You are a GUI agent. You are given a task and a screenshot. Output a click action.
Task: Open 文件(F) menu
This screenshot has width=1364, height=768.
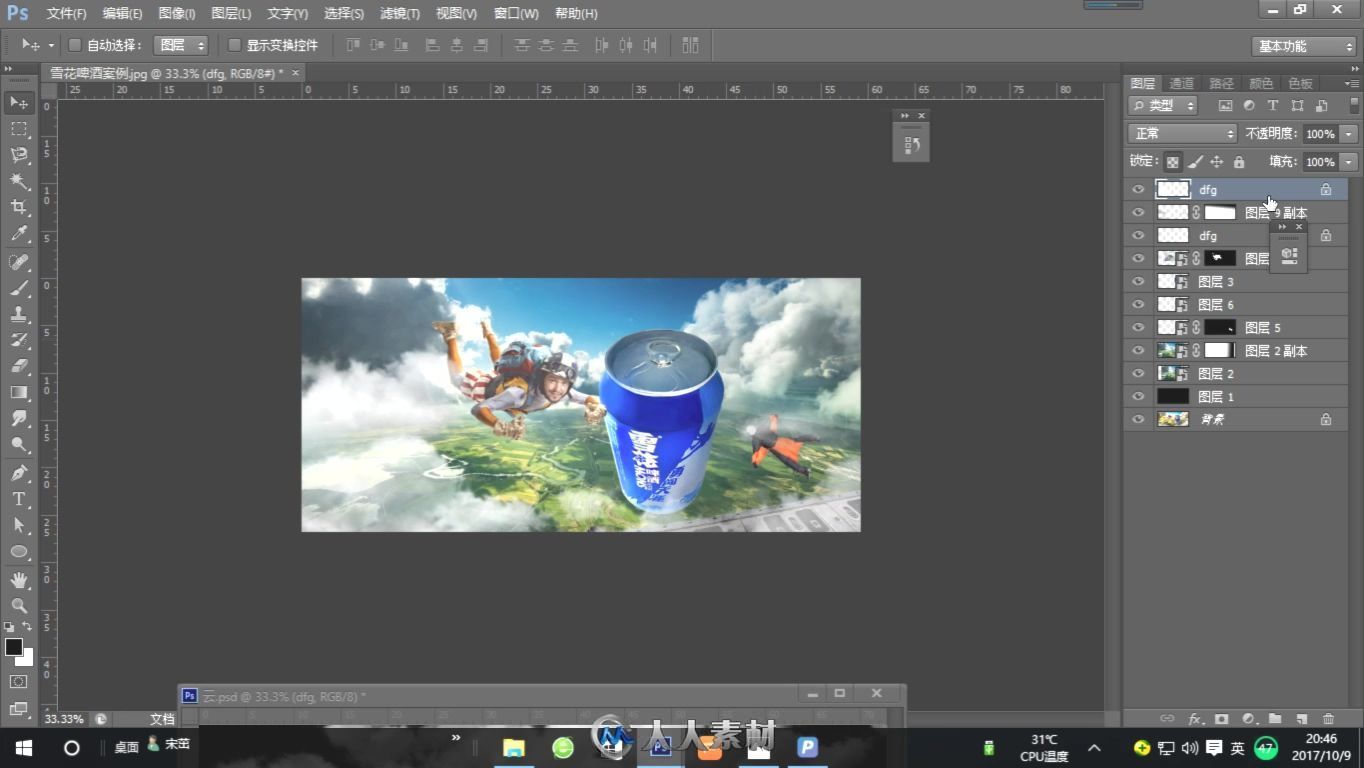pyautogui.click(x=66, y=13)
